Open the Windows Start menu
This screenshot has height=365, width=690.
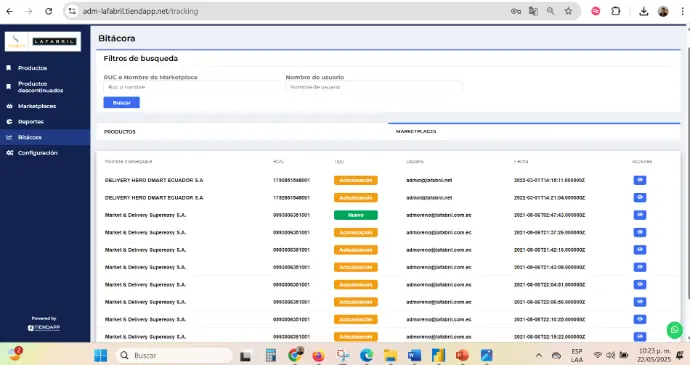point(100,355)
